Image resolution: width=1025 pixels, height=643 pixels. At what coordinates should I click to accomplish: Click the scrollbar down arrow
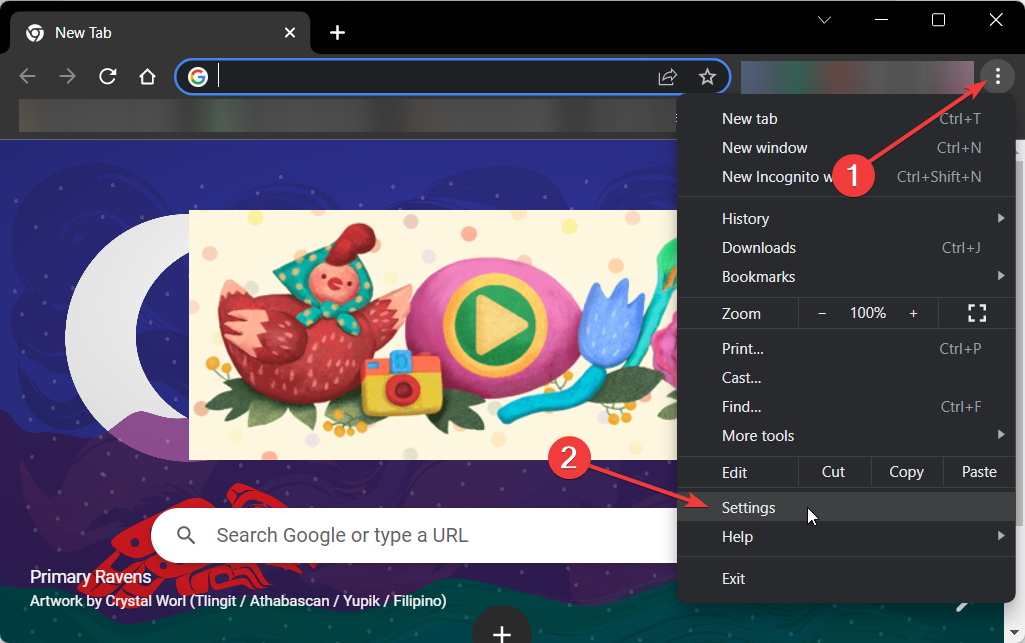[1014, 633]
